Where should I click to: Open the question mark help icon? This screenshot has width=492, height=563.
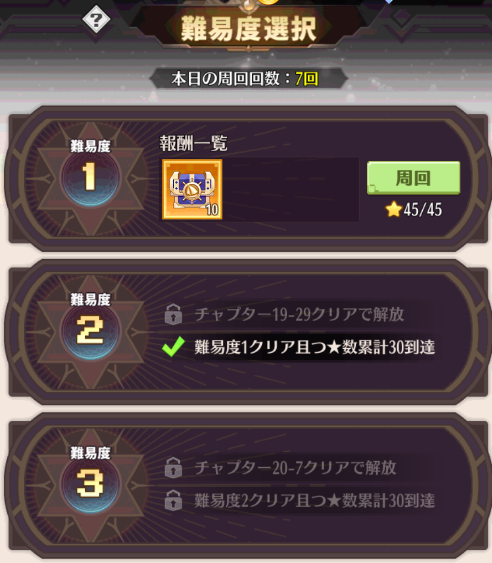point(96,20)
